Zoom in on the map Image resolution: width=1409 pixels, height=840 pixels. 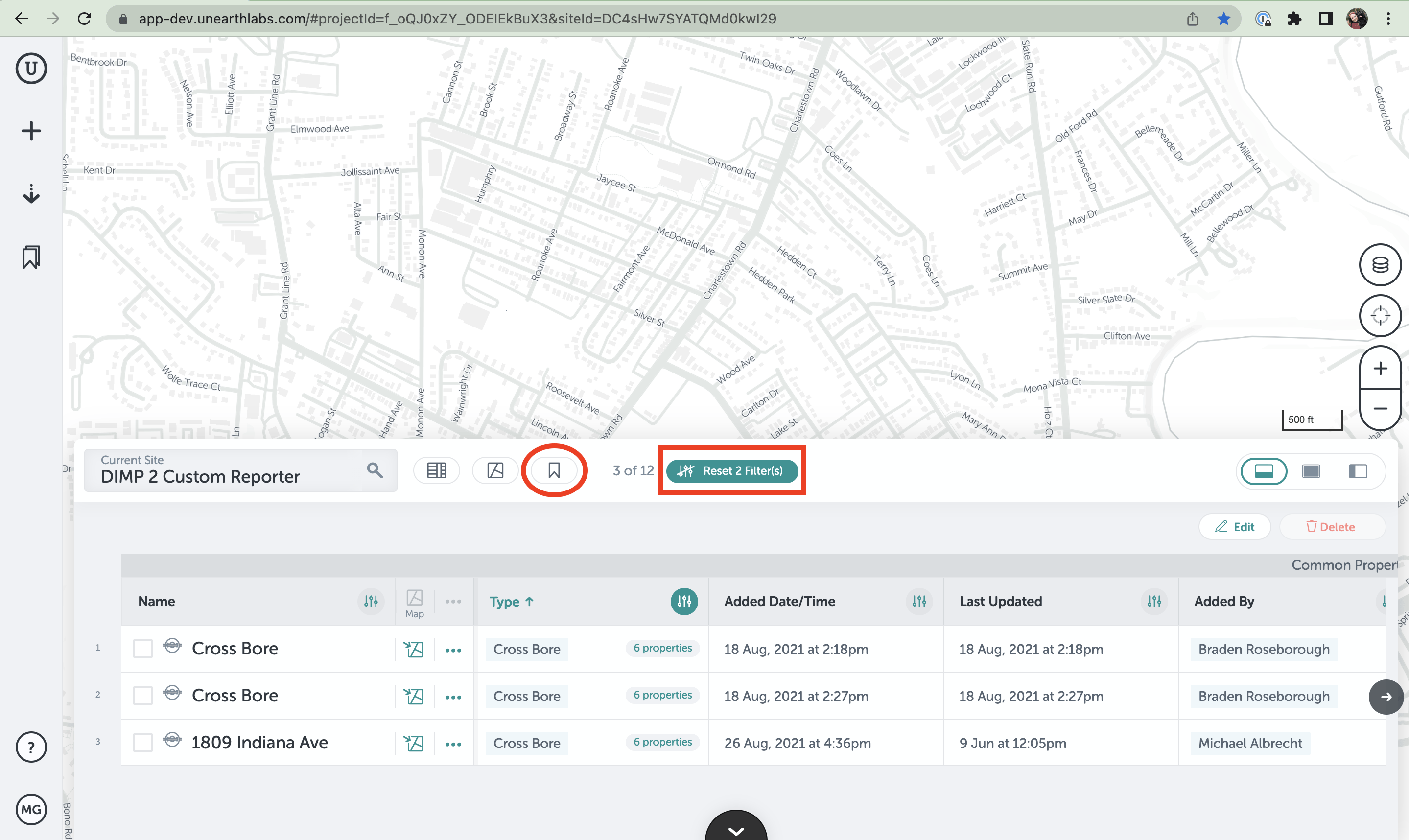point(1380,369)
